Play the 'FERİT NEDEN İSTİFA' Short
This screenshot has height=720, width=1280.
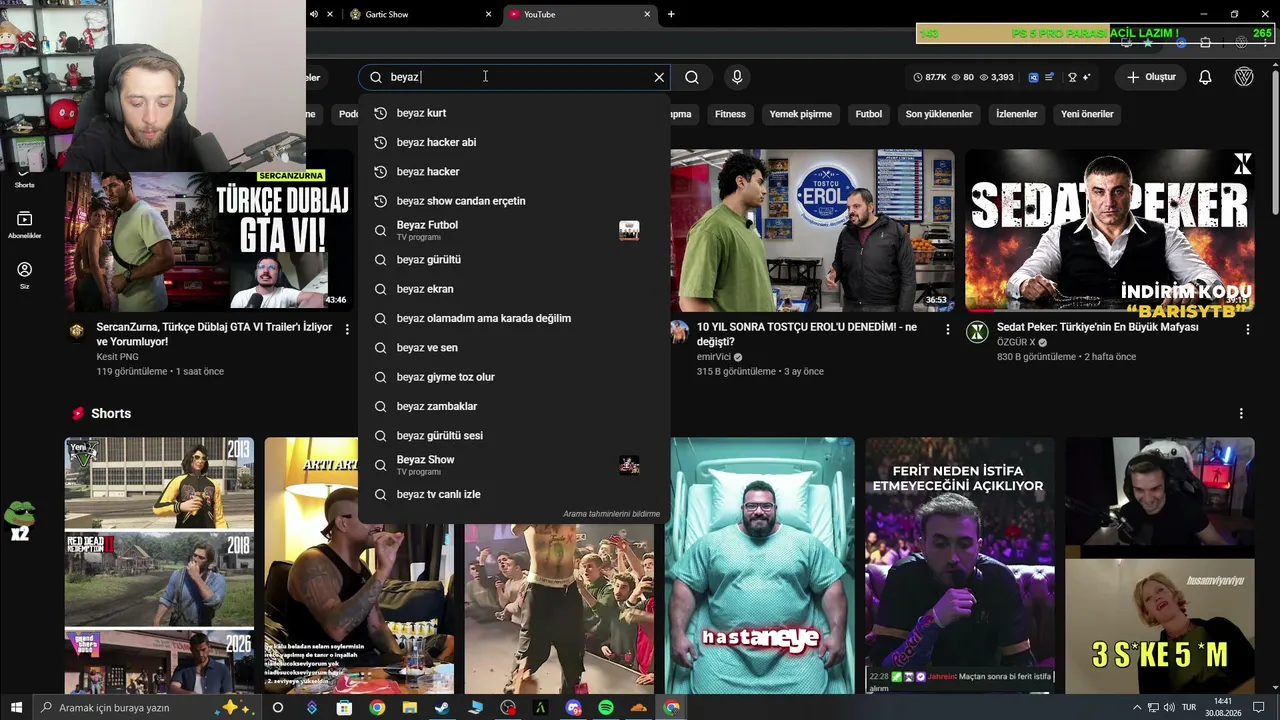click(960, 566)
